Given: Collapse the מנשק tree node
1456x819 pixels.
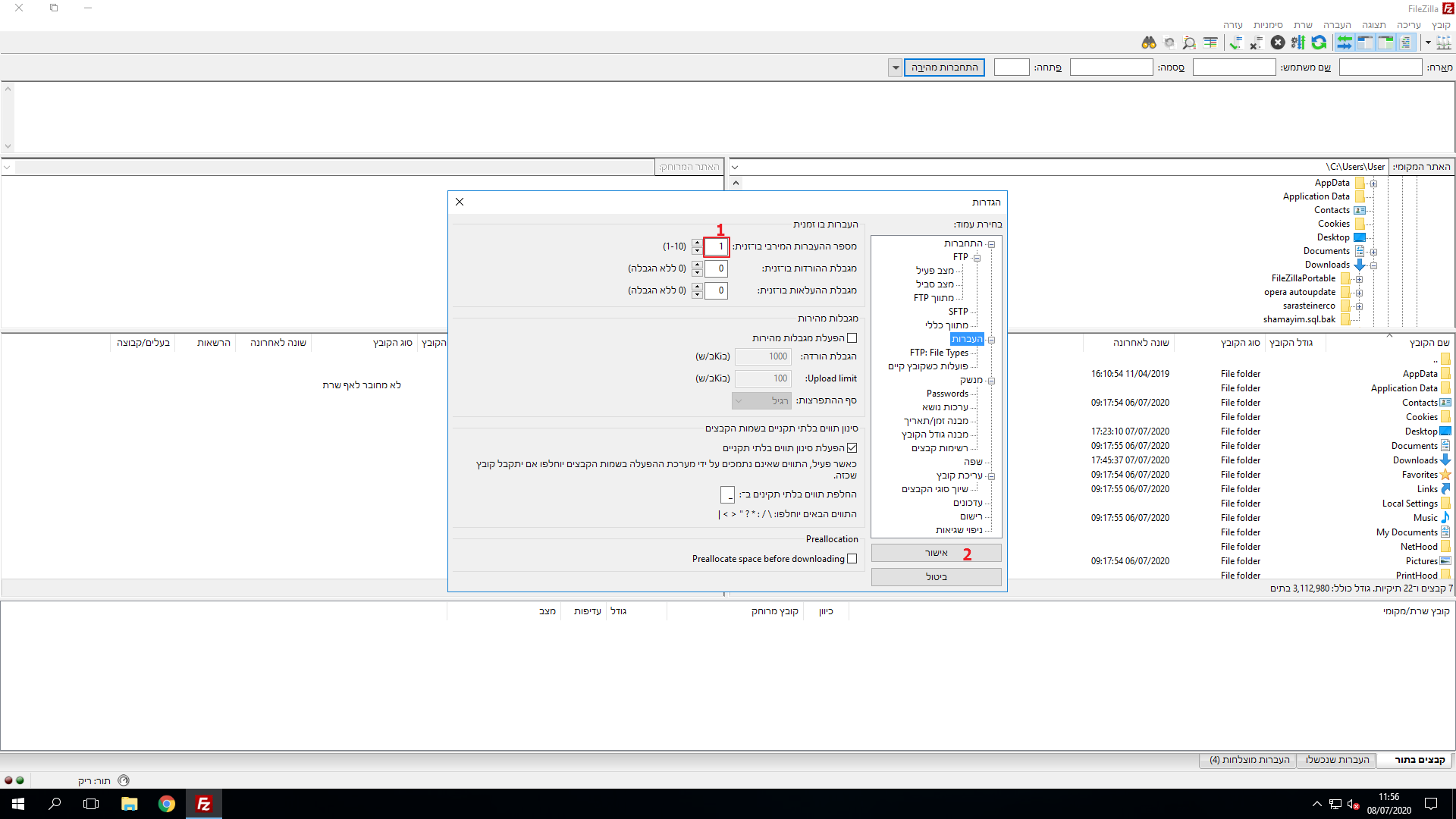Looking at the screenshot, I should pos(991,381).
